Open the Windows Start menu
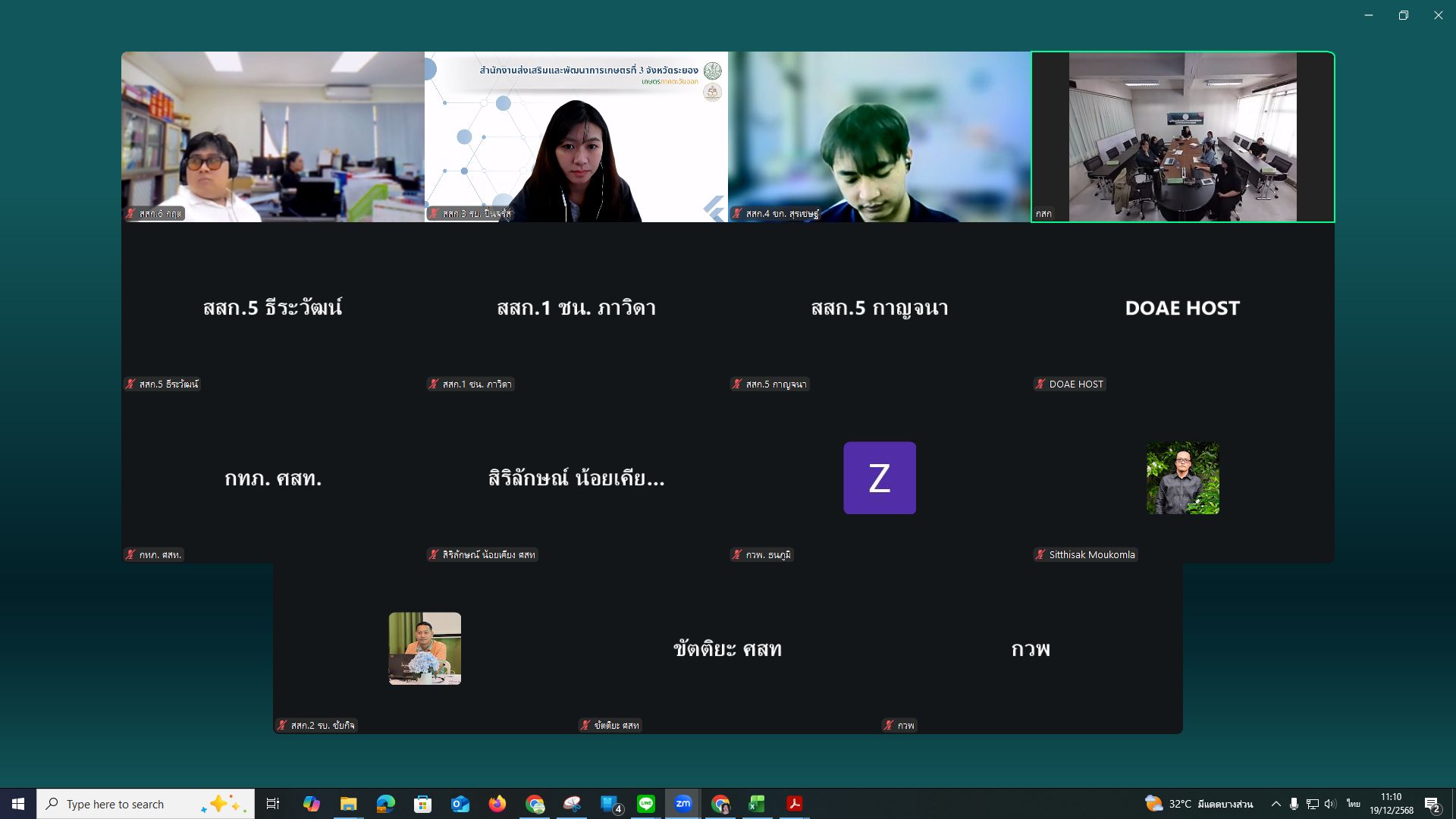This screenshot has height=819, width=1456. (x=18, y=804)
